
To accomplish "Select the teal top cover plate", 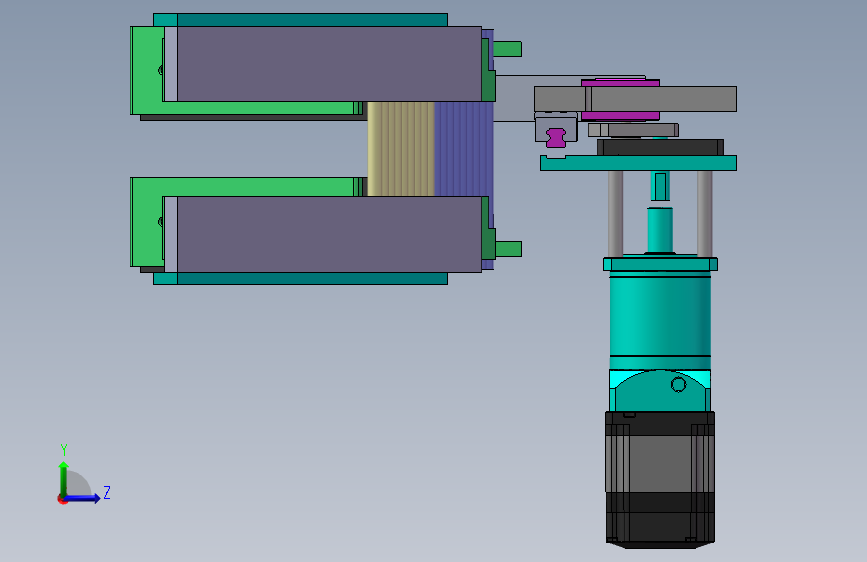I will [x=300, y=20].
